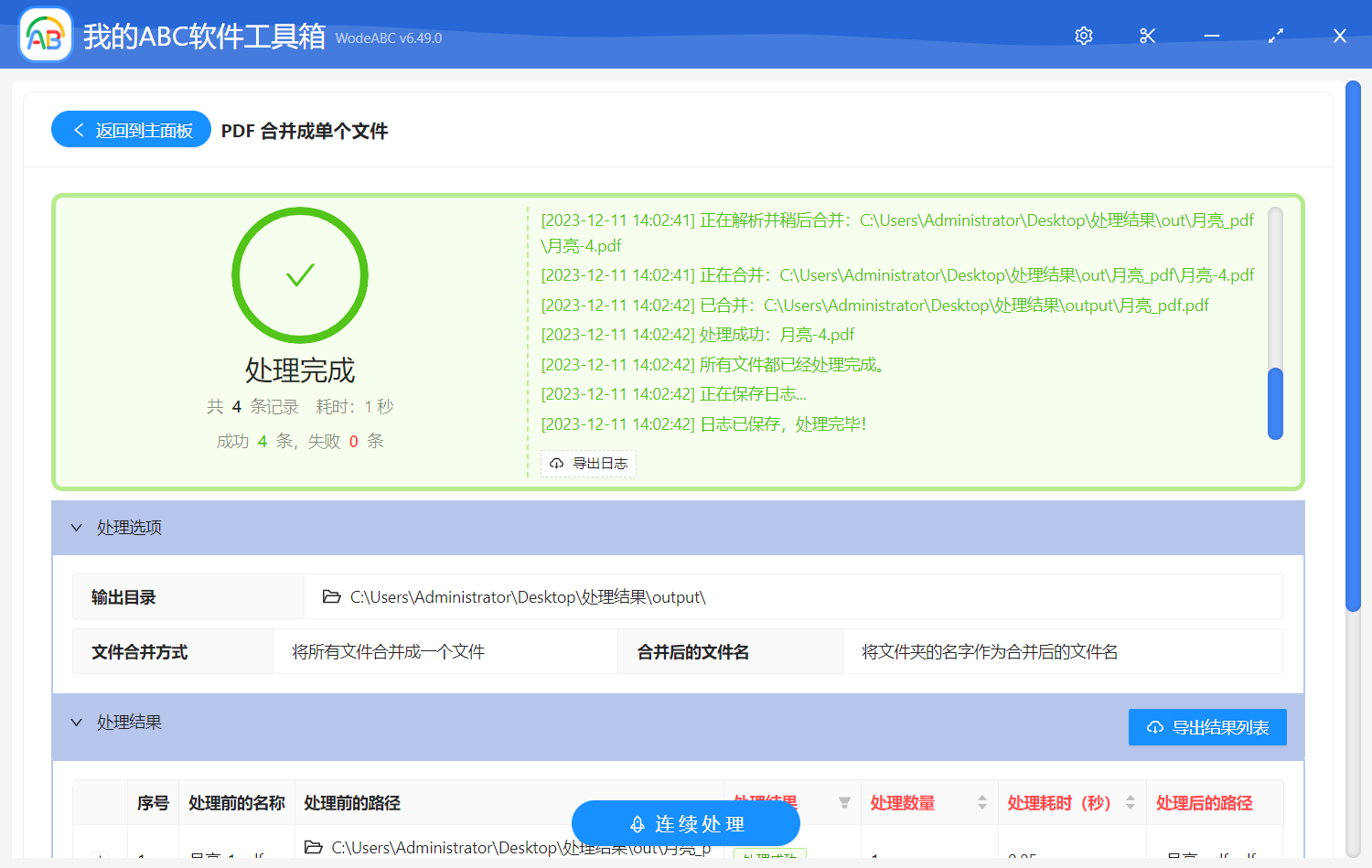The image size is (1372, 868).
Task: Click the folder icon beside the output directory path
Action: (x=332, y=596)
